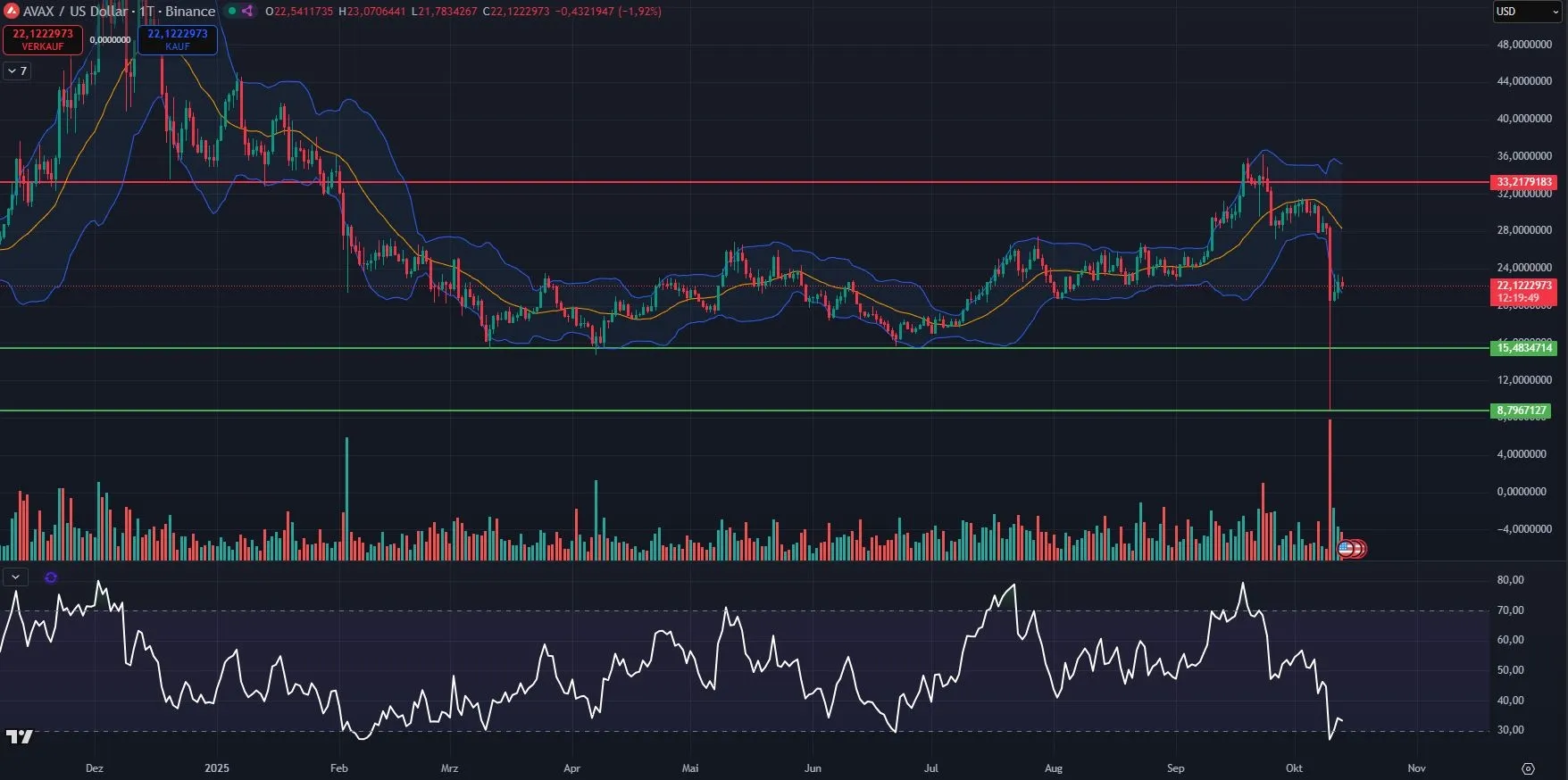This screenshot has height=780, width=1568.
Task: Open the USD currency dropdown
Action: click(x=1525, y=12)
